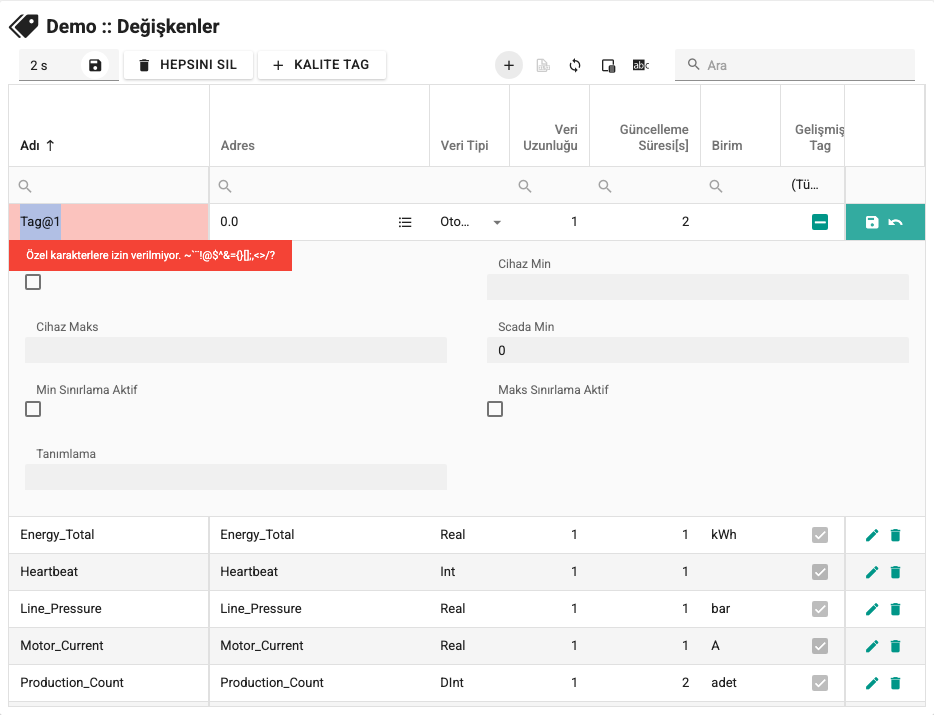
Task: Undo changes on the Tag@1 row
Action: (x=895, y=222)
